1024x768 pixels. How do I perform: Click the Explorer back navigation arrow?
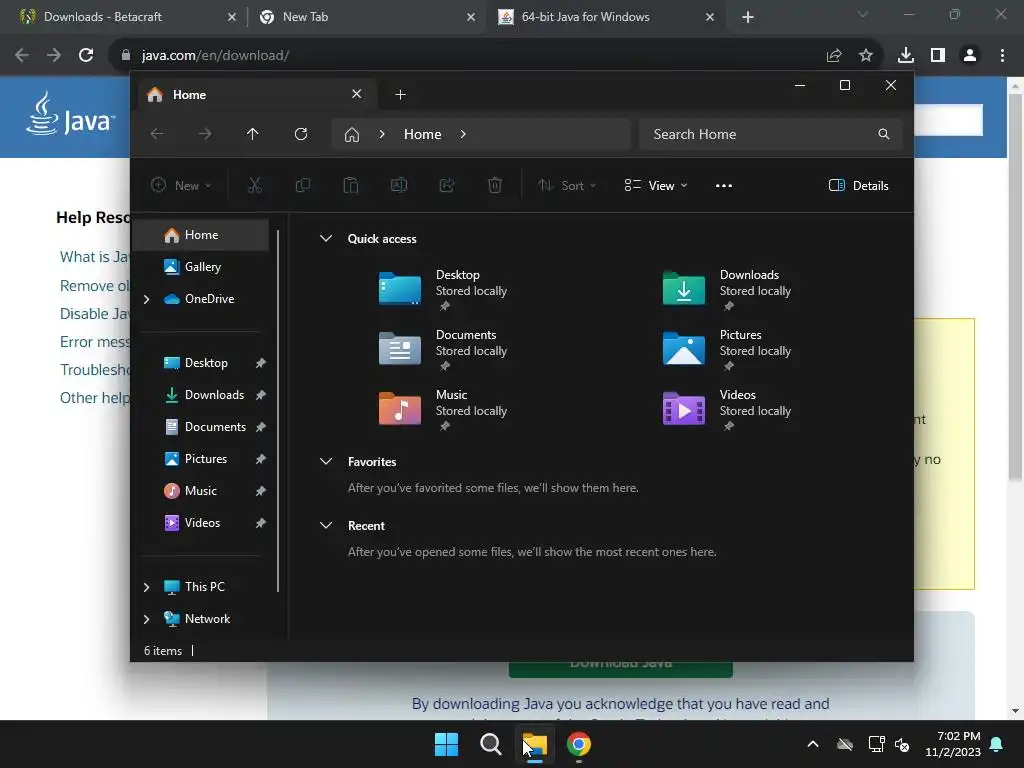pos(157,134)
